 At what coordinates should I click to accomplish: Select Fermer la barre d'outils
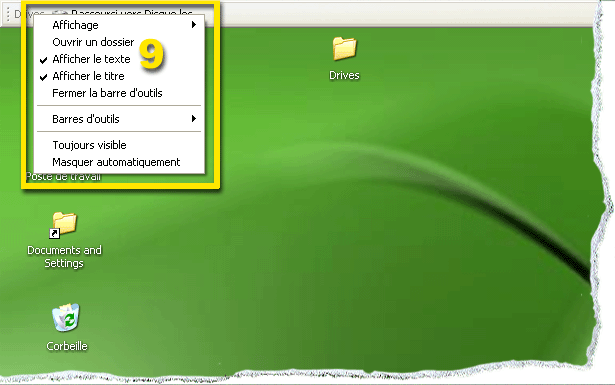pos(119,93)
